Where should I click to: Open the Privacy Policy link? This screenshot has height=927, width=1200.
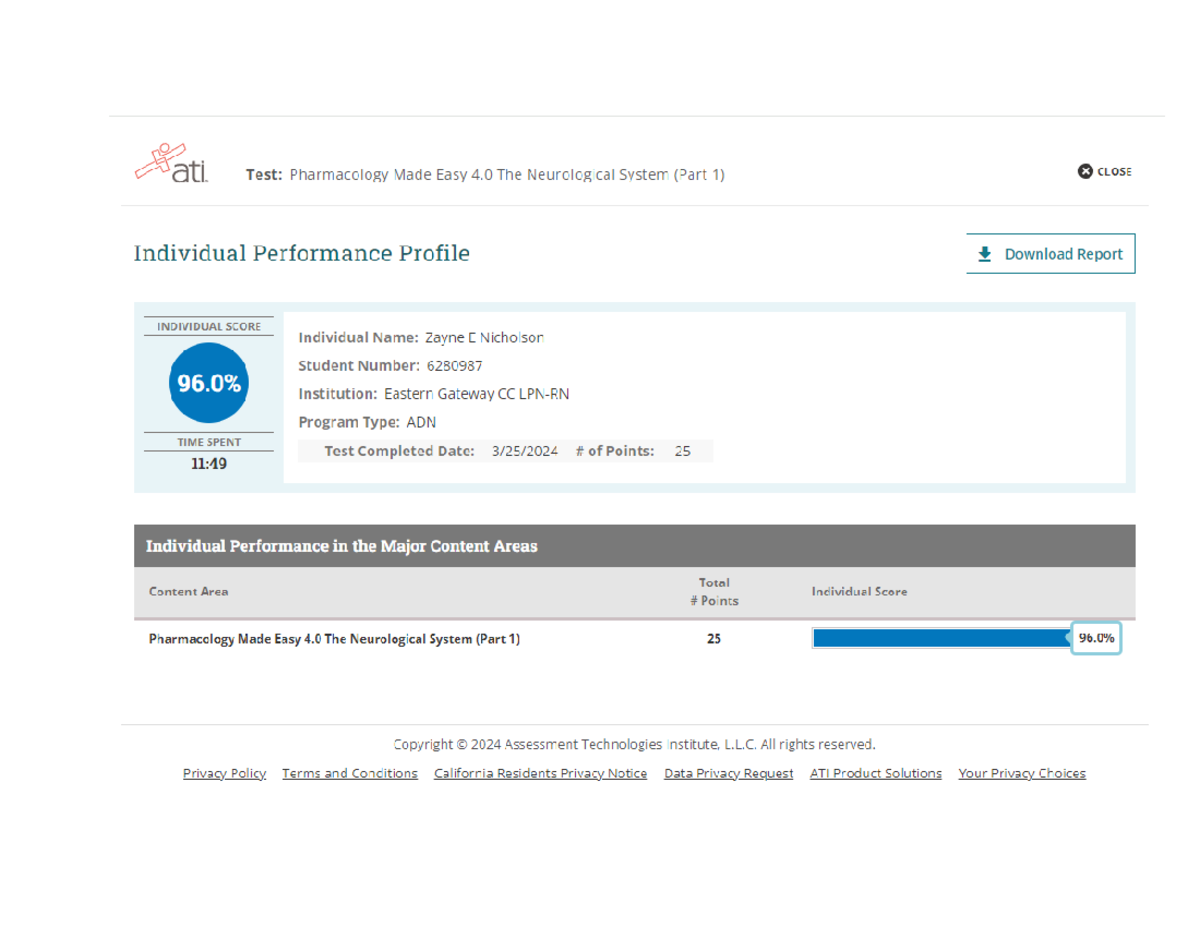tap(224, 773)
